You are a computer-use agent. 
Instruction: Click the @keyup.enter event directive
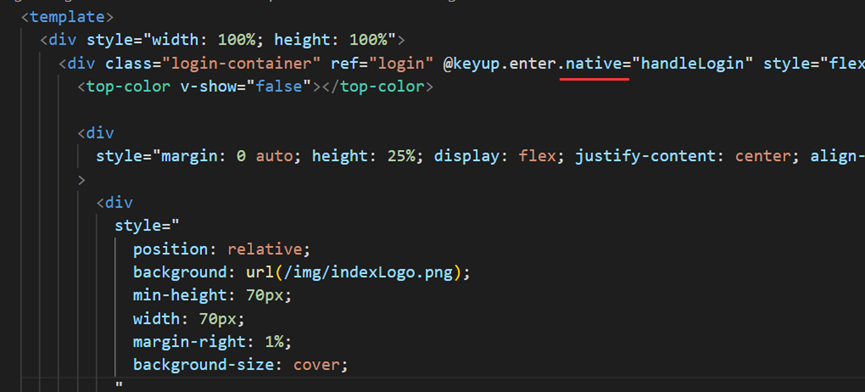[x=500, y=63]
